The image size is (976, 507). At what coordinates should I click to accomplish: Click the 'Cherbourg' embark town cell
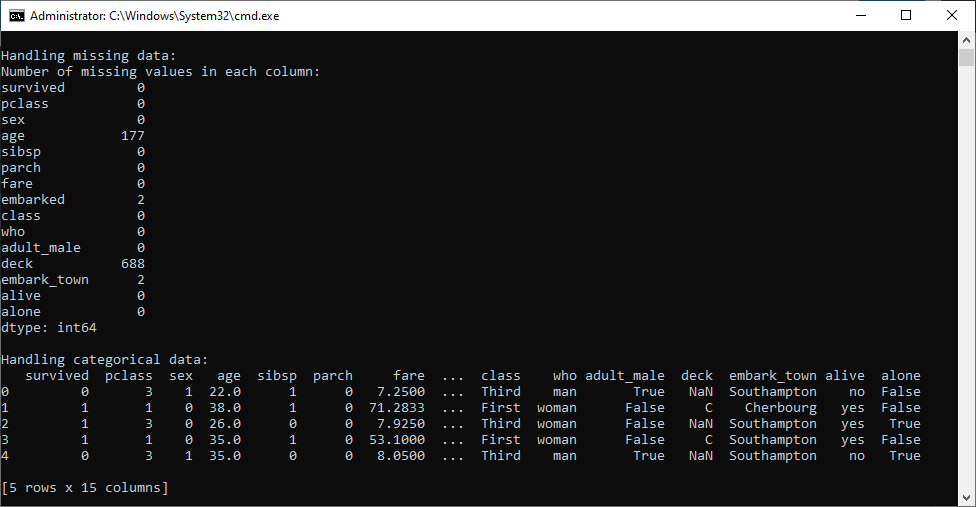(781, 408)
